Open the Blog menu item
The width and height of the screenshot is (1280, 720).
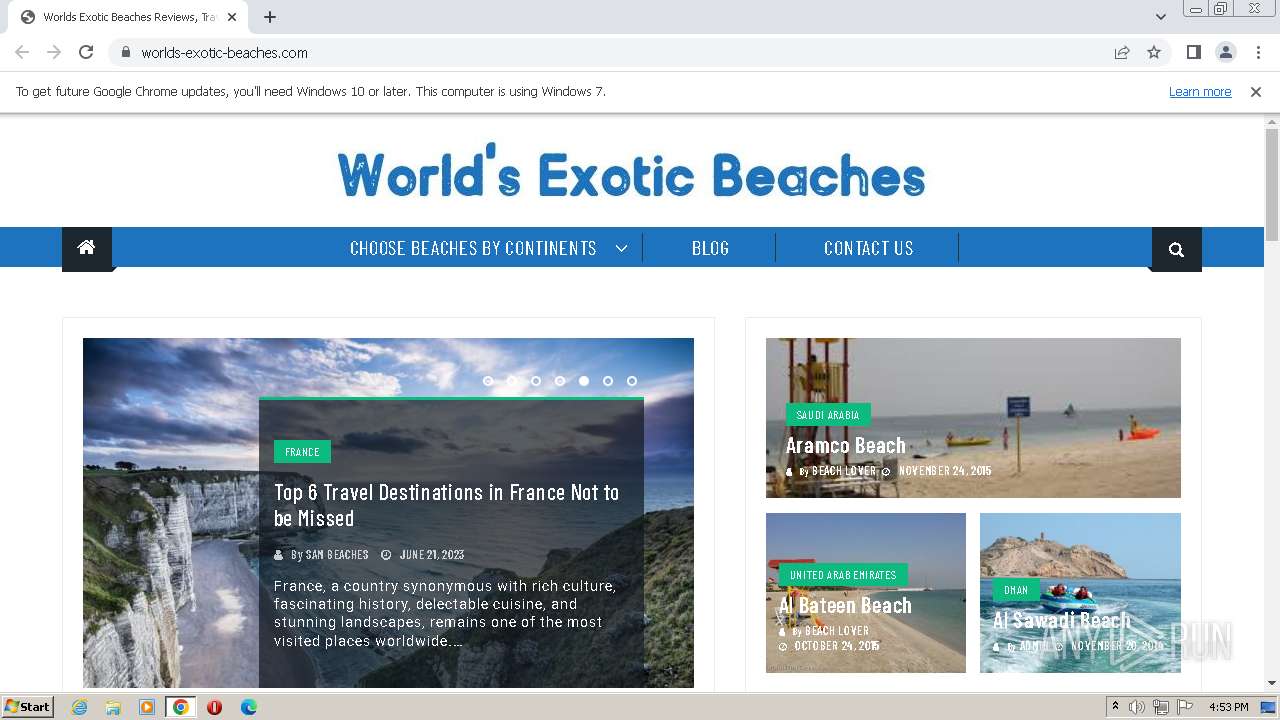click(710, 248)
